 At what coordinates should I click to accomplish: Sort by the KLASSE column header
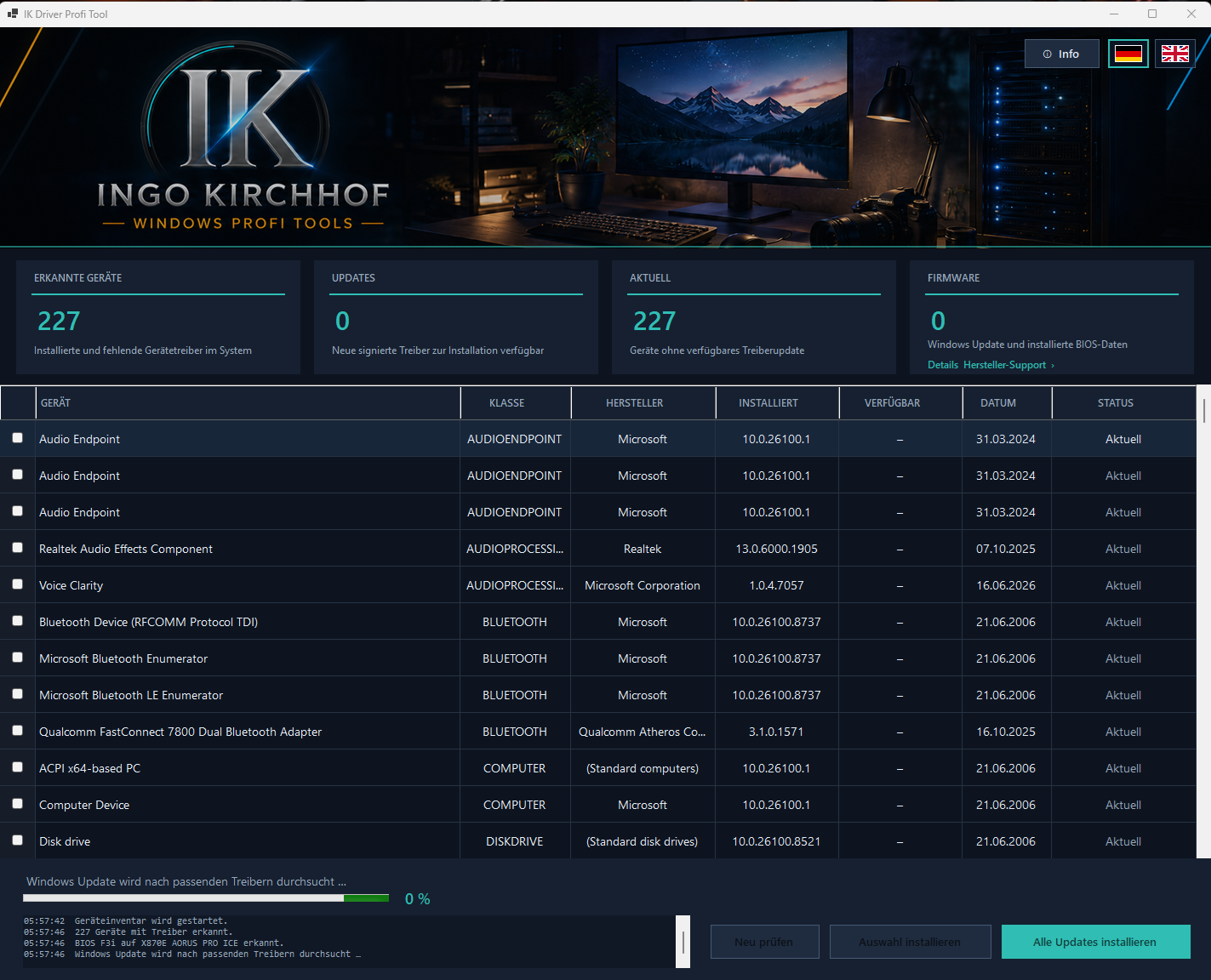[516, 403]
